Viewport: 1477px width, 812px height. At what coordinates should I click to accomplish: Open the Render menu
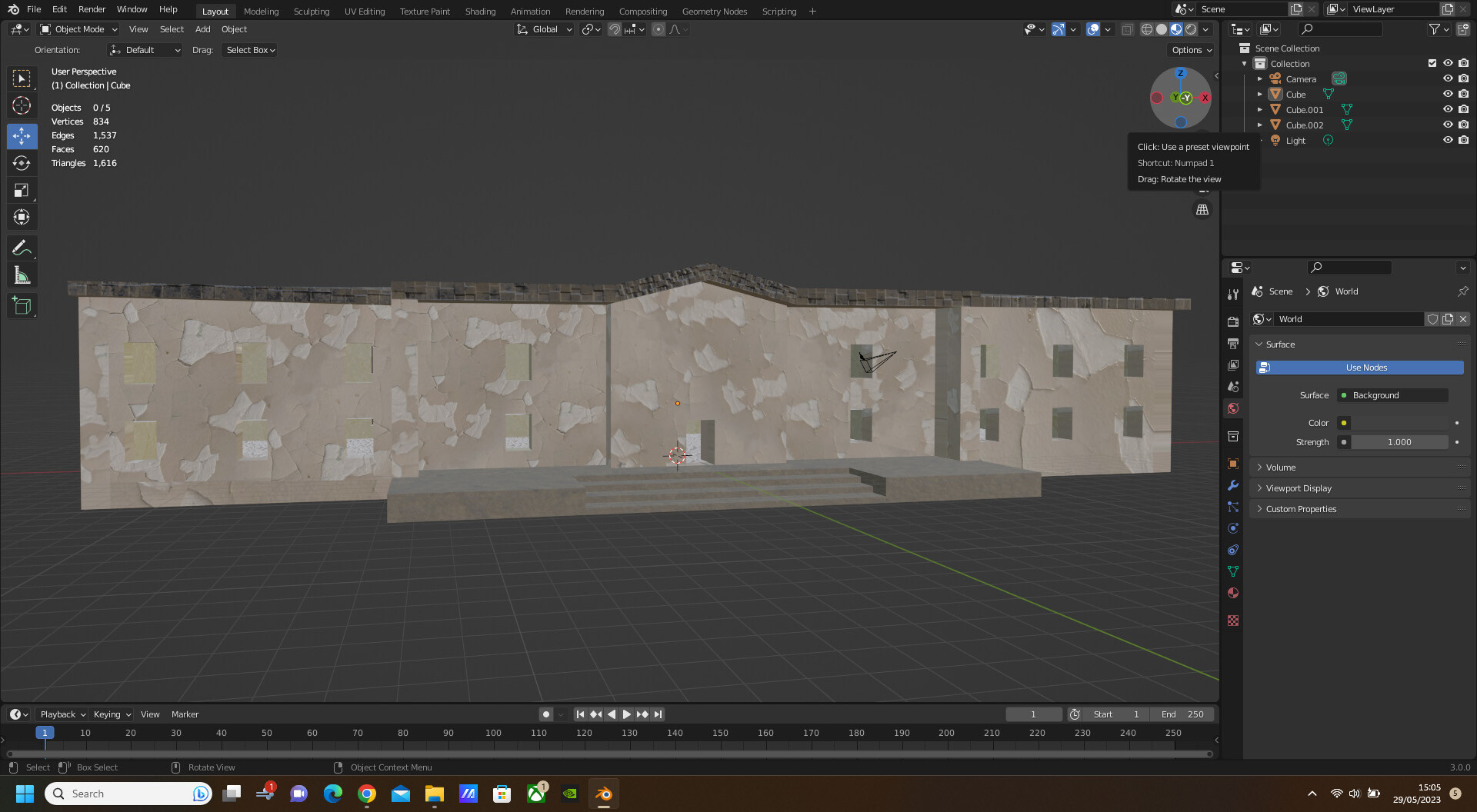click(x=92, y=9)
